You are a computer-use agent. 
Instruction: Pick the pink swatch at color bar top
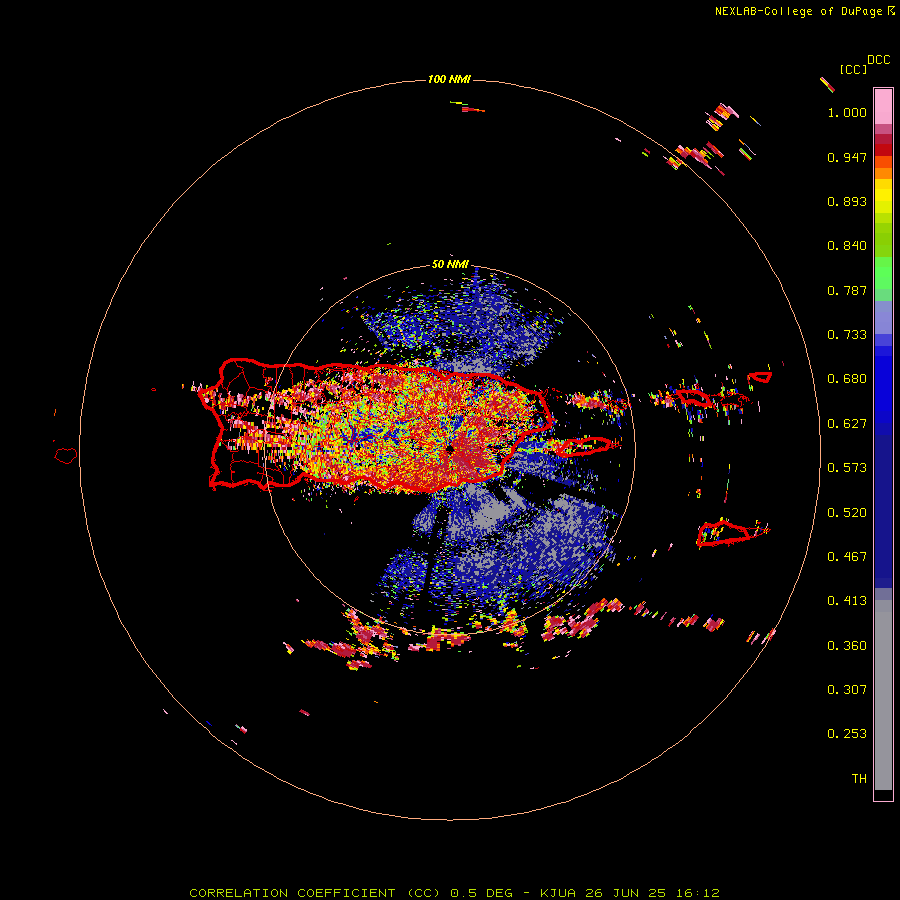coord(883,107)
